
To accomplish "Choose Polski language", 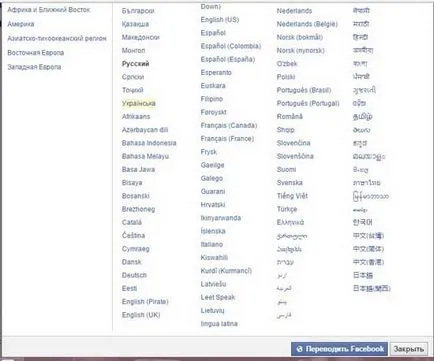I will (286, 77).
